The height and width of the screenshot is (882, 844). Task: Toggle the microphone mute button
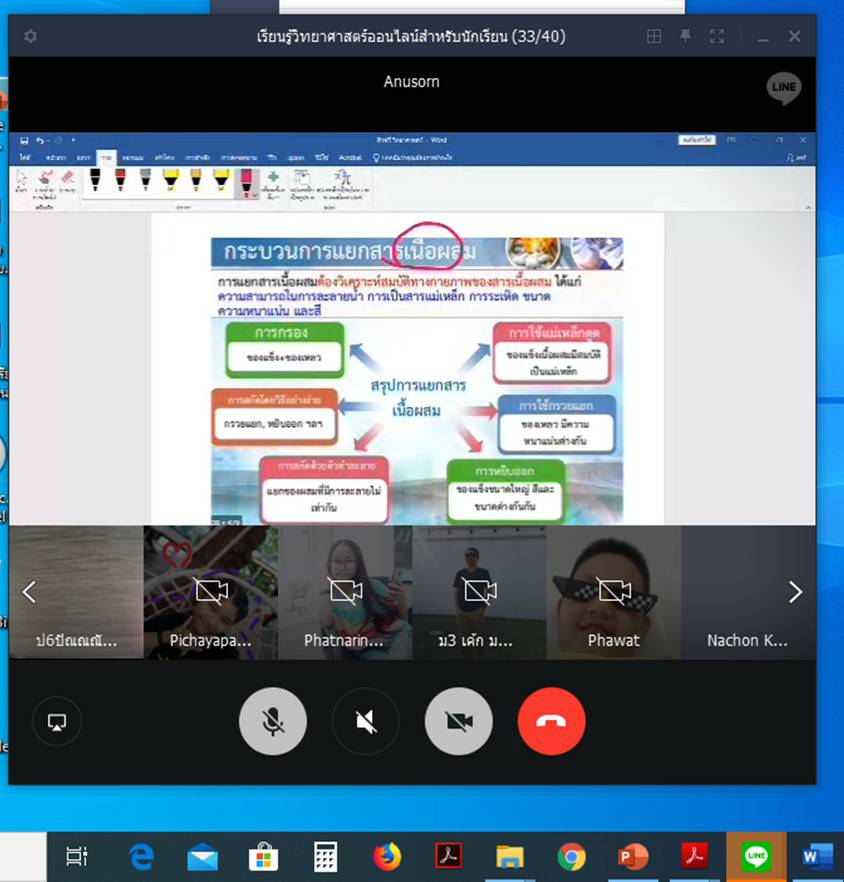tap(272, 721)
